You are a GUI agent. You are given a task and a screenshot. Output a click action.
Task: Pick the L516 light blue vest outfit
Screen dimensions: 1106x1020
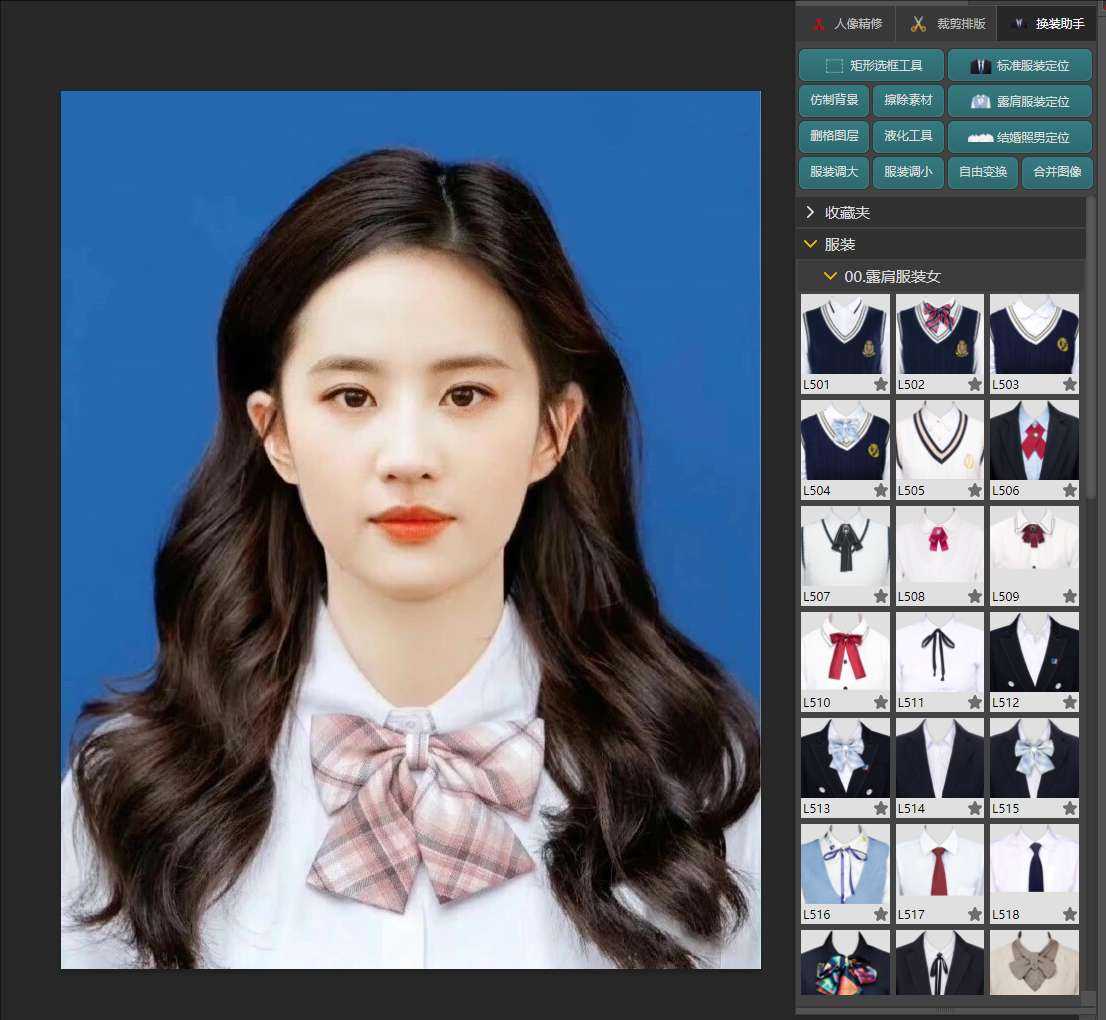845,864
